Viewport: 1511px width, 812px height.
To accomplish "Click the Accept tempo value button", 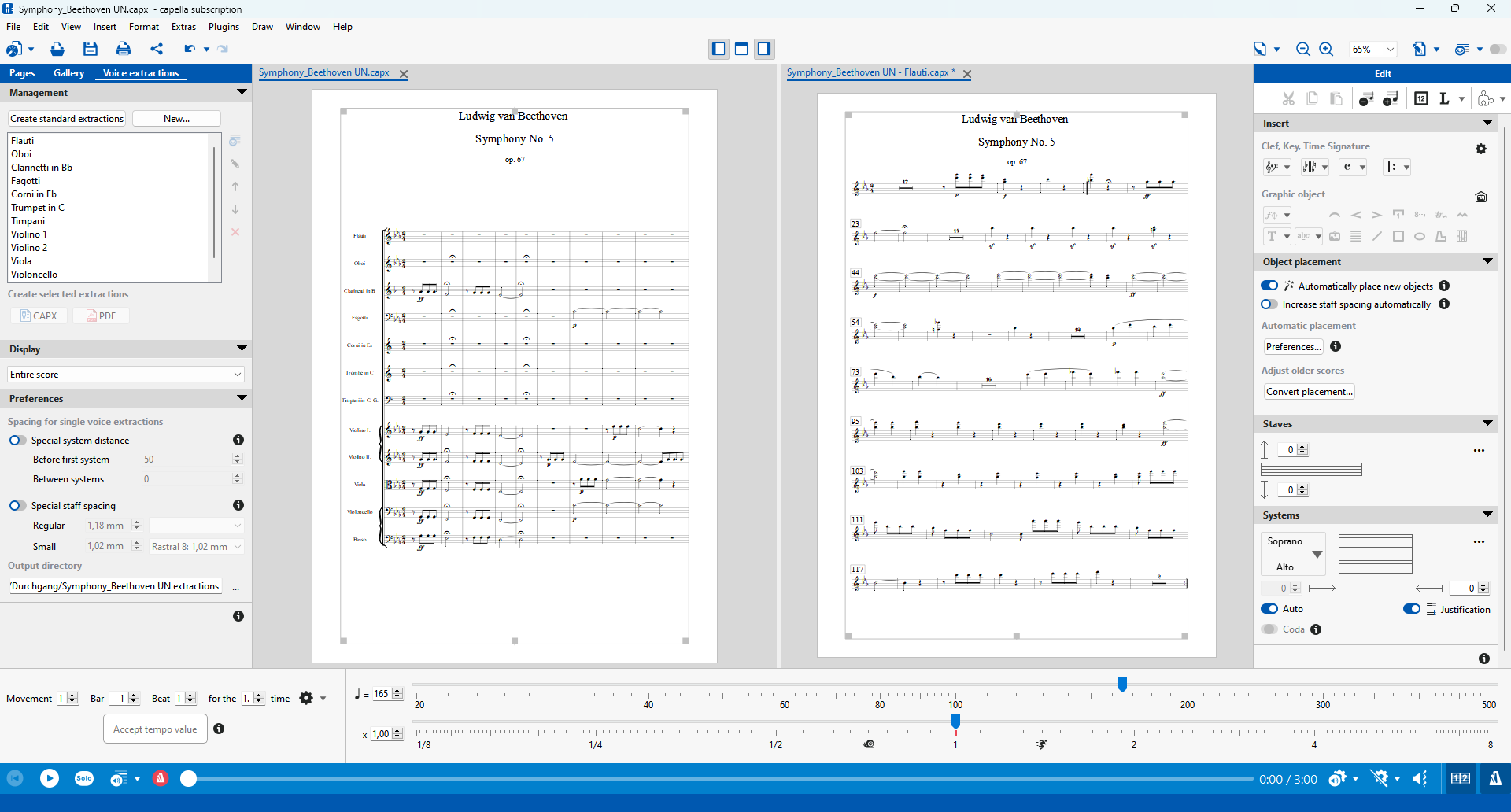I will pos(155,729).
